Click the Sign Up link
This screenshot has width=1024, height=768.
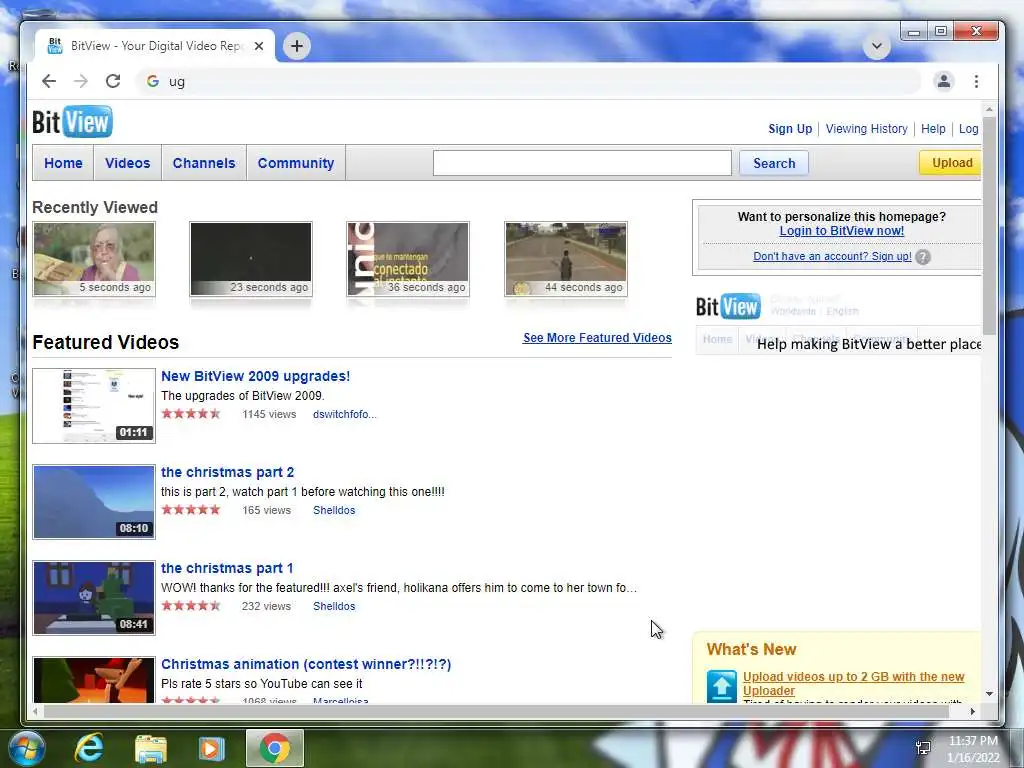click(790, 129)
